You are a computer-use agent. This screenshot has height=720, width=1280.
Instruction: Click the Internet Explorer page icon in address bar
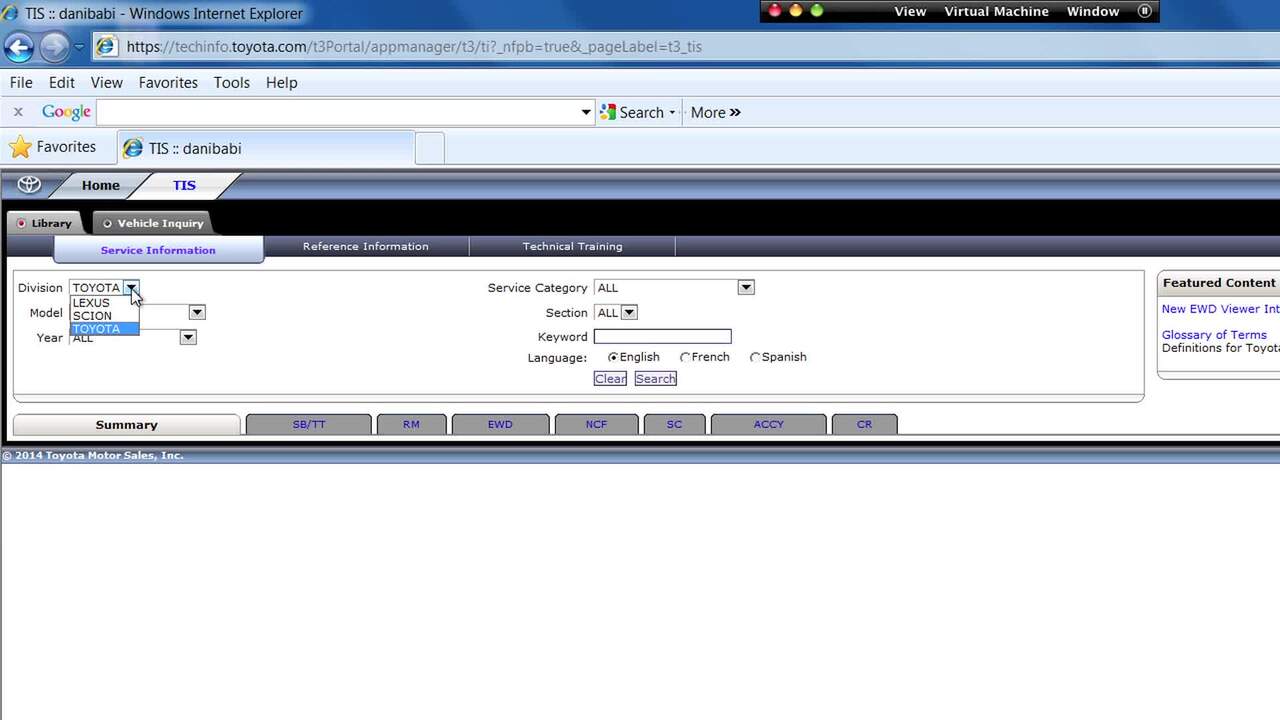(x=107, y=47)
